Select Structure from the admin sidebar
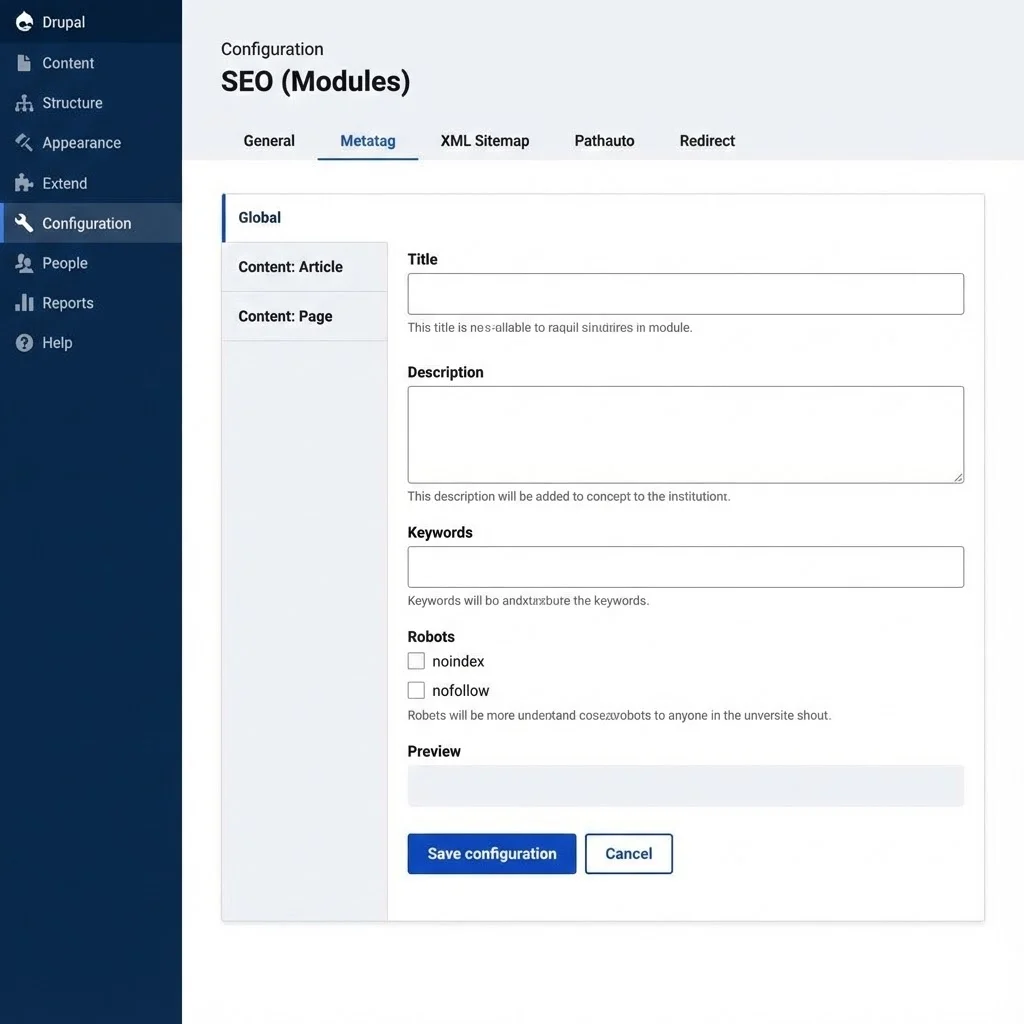This screenshot has height=1024, width=1024. click(x=72, y=102)
